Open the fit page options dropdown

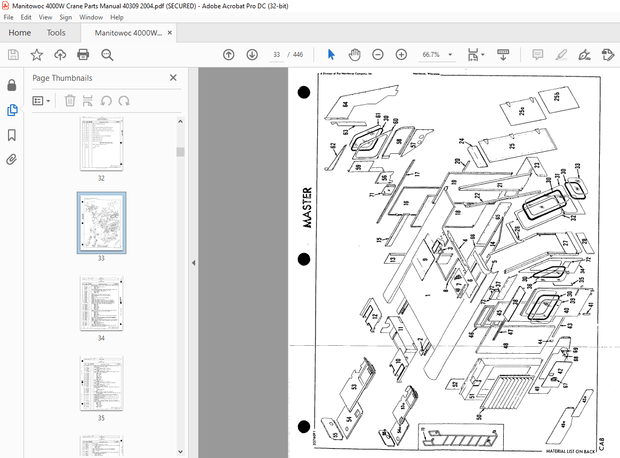pyautogui.click(x=476, y=55)
